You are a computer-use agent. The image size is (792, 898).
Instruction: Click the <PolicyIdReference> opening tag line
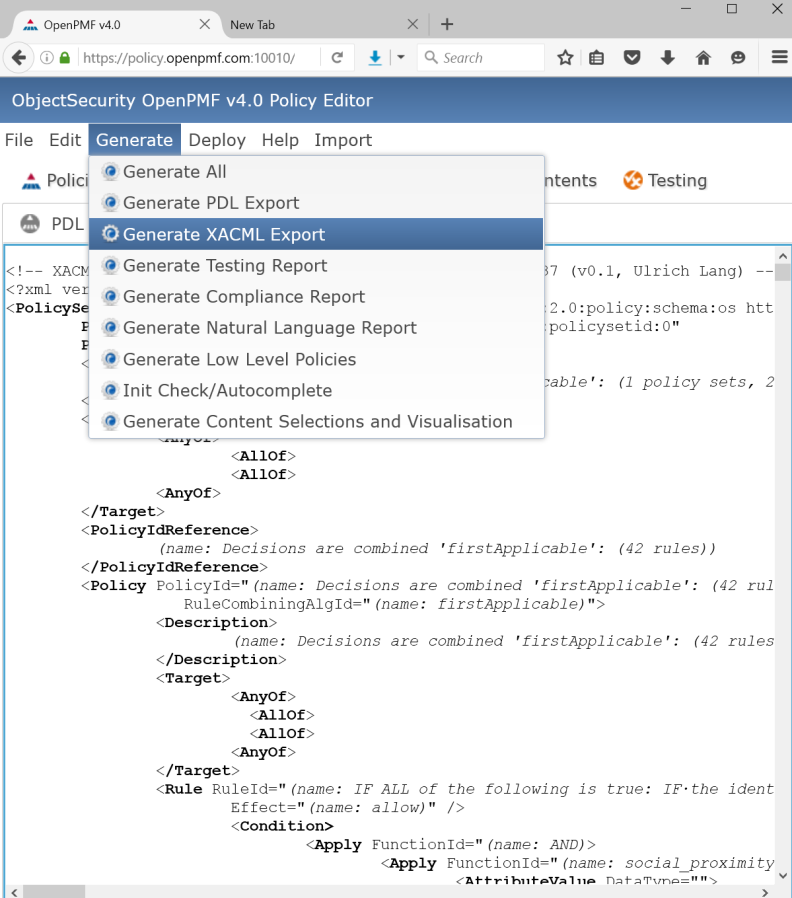[x=170, y=530]
